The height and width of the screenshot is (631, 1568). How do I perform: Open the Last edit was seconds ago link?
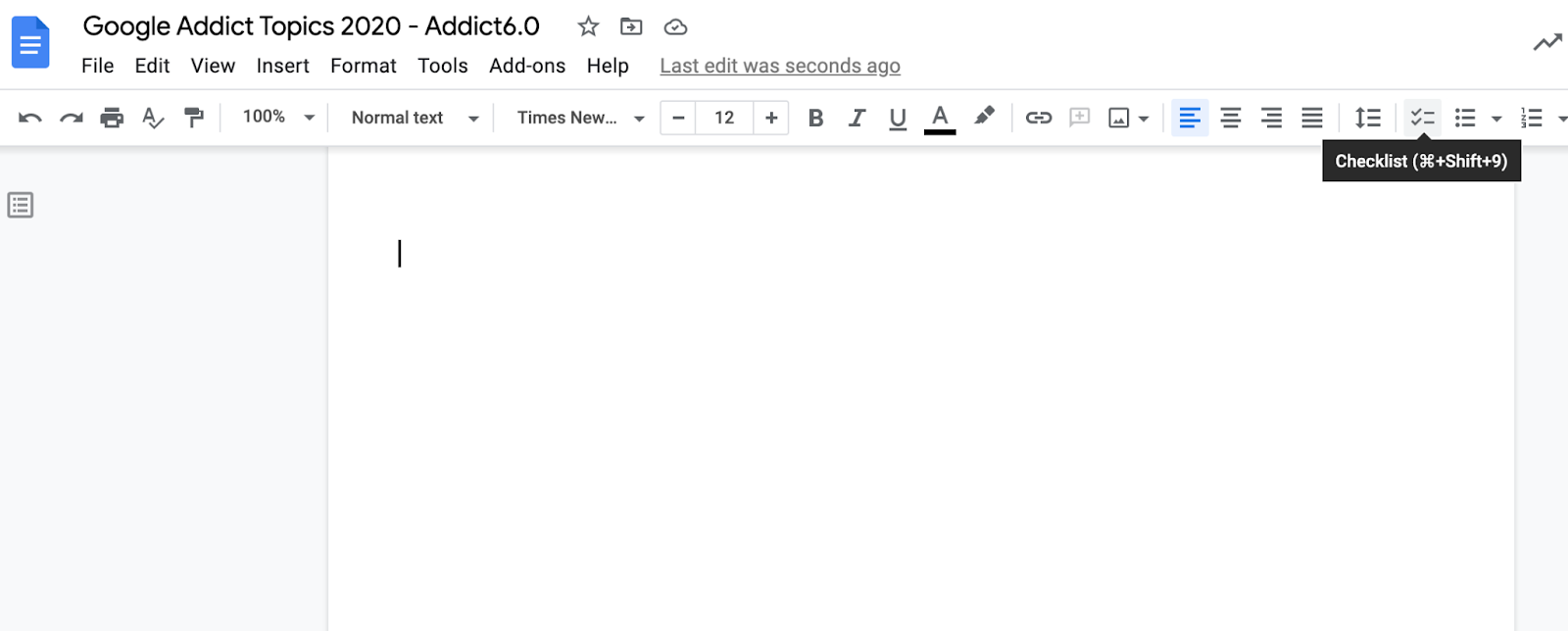780,66
